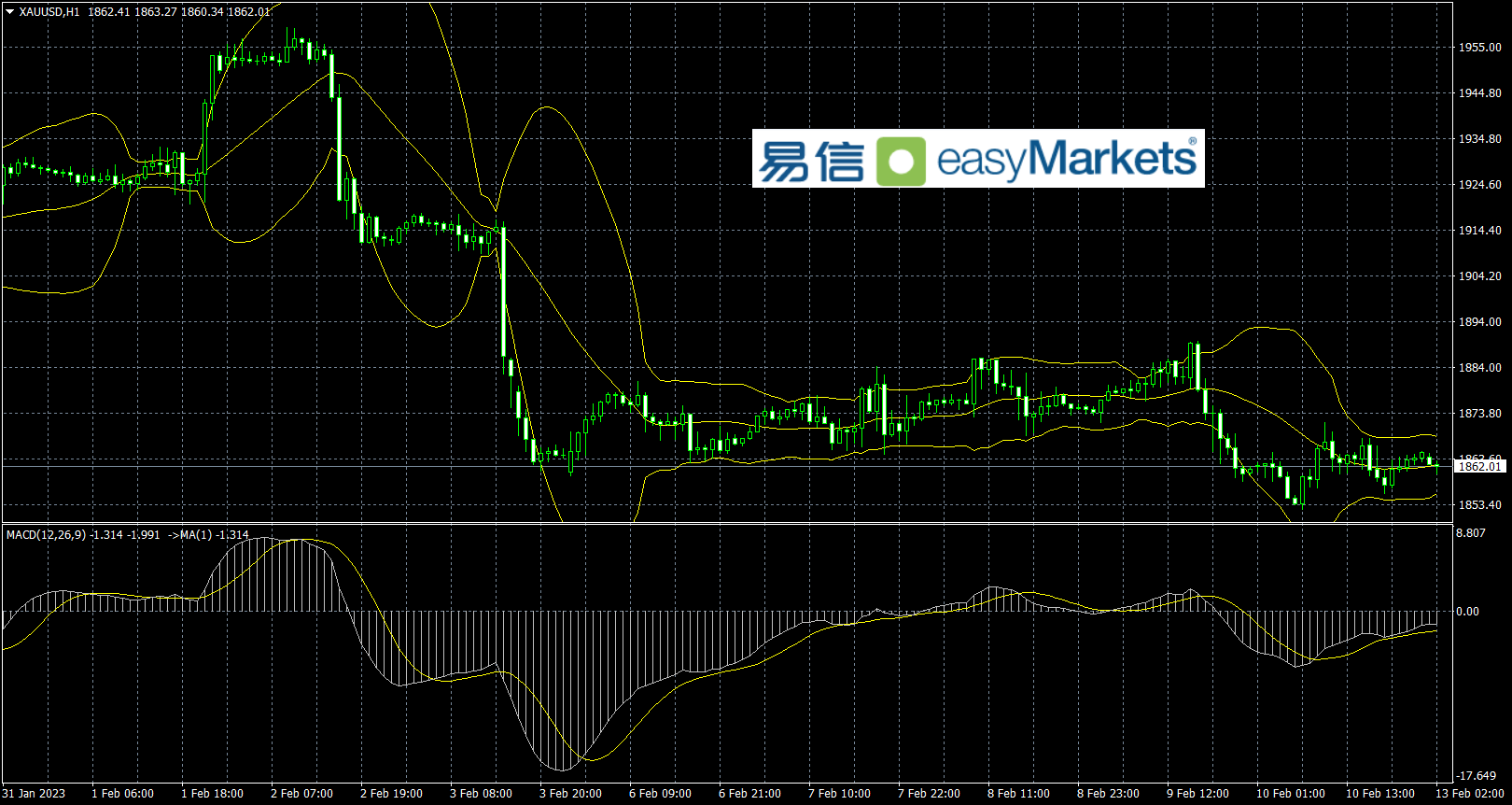Click the 31 Jan 2023 time label
This screenshot has width=1512, height=805.
point(34,794)
